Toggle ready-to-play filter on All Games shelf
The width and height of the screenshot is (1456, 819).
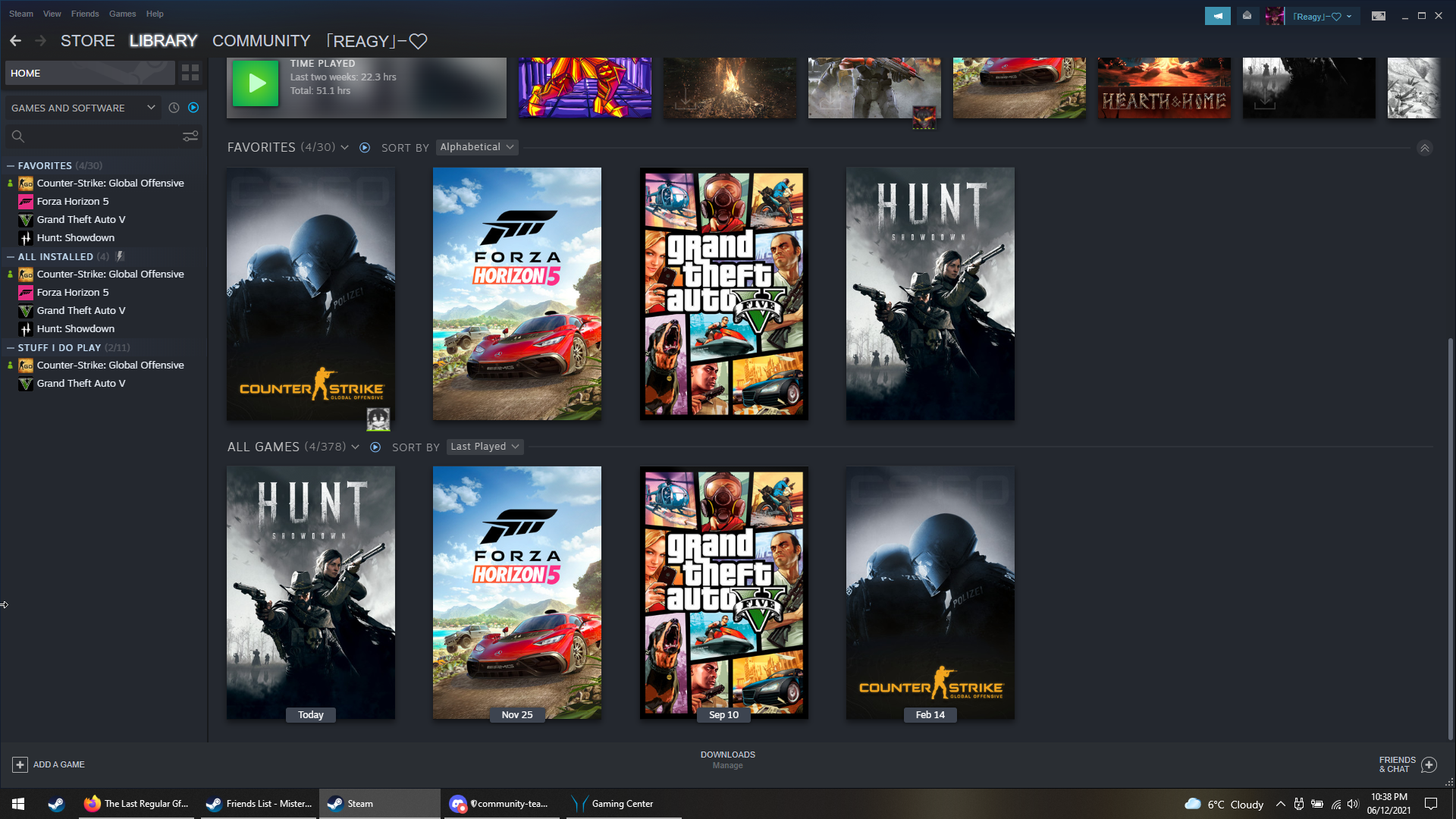(x=375, y=447)
